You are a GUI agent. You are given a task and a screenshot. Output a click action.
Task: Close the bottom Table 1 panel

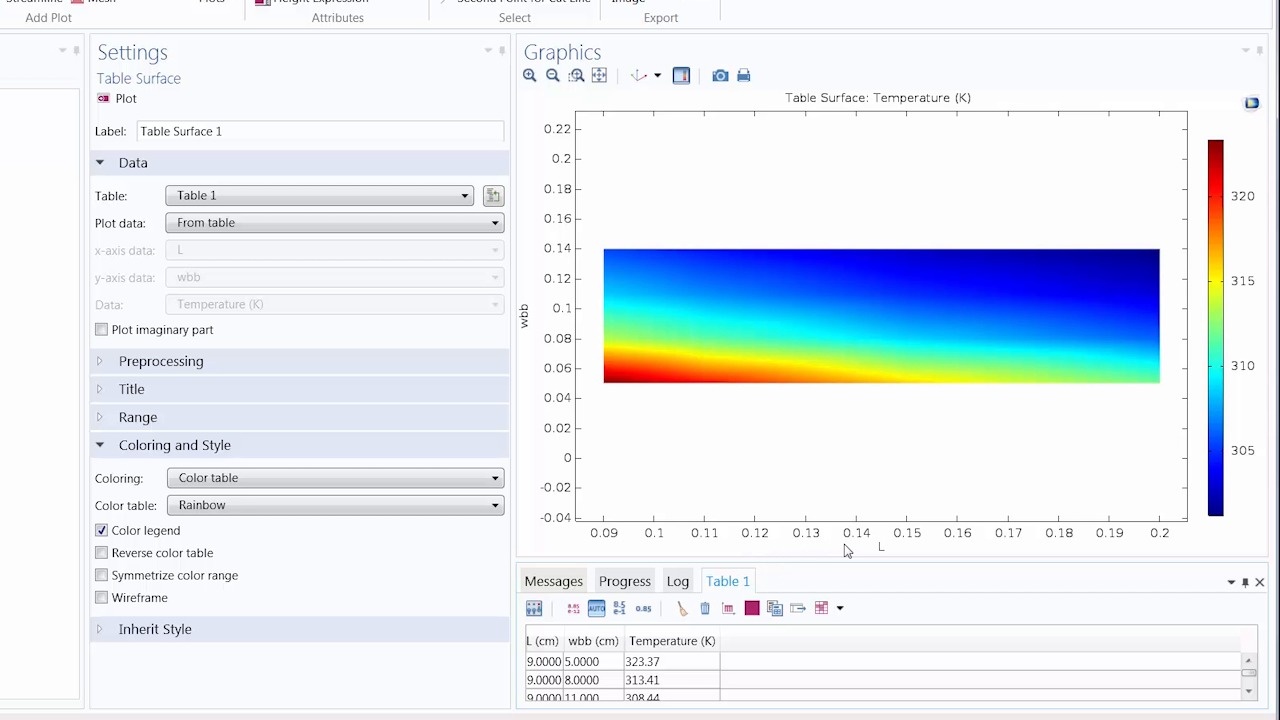(x=1260, y=582)
